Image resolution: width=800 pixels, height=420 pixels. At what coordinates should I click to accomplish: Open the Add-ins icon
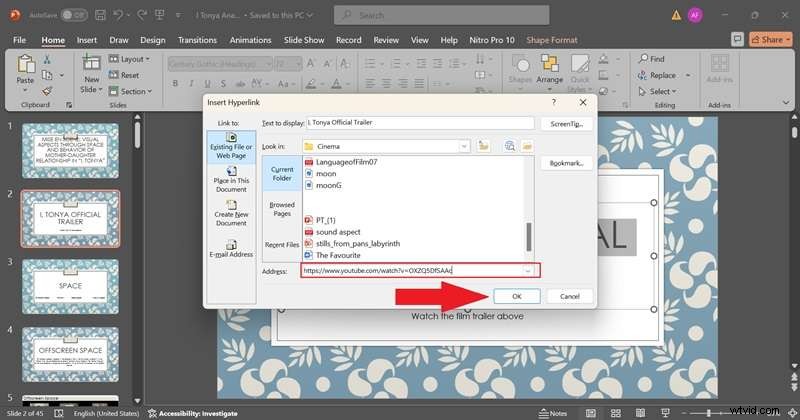[720, 63]
